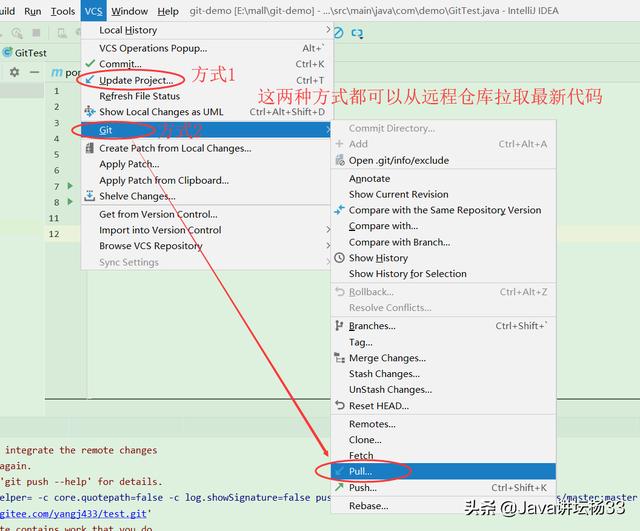This screenshot has width=640, height=531.
Task: Choose Merge Changes...
Action: click(443, 358)
